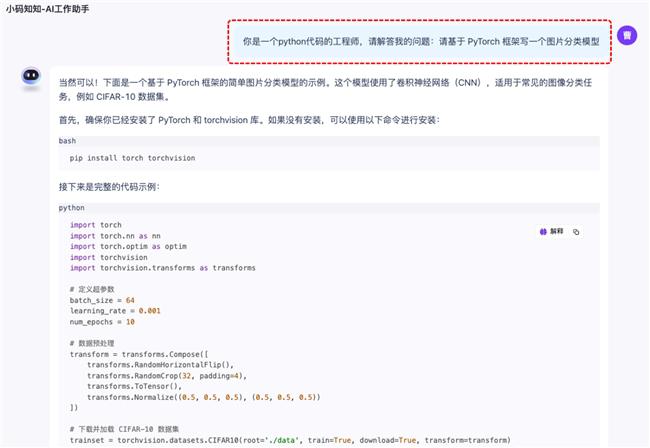Click the bash code block label
Image resolution: width=650 pixels, height=448 pixels.
(67, 141)
